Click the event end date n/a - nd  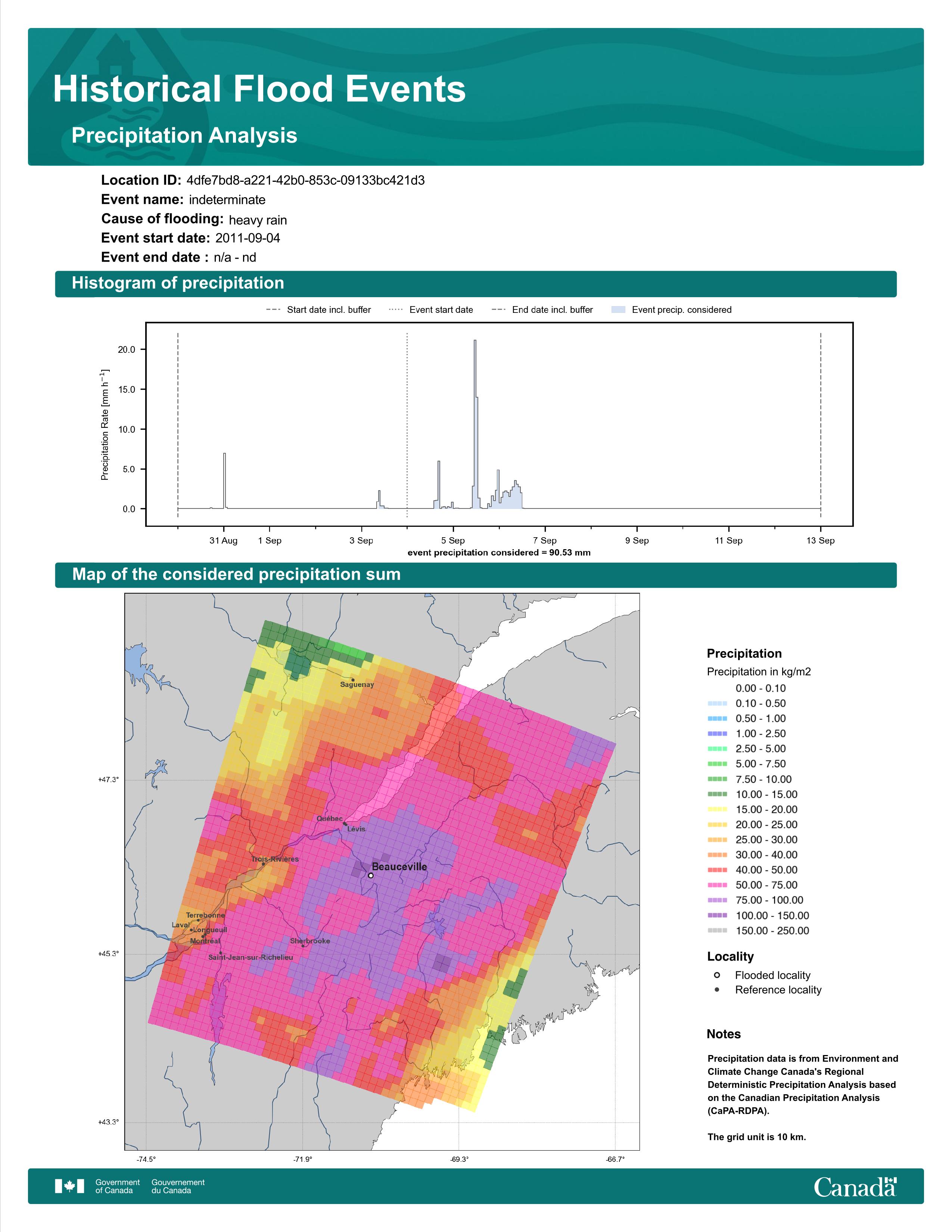(234, 258)
